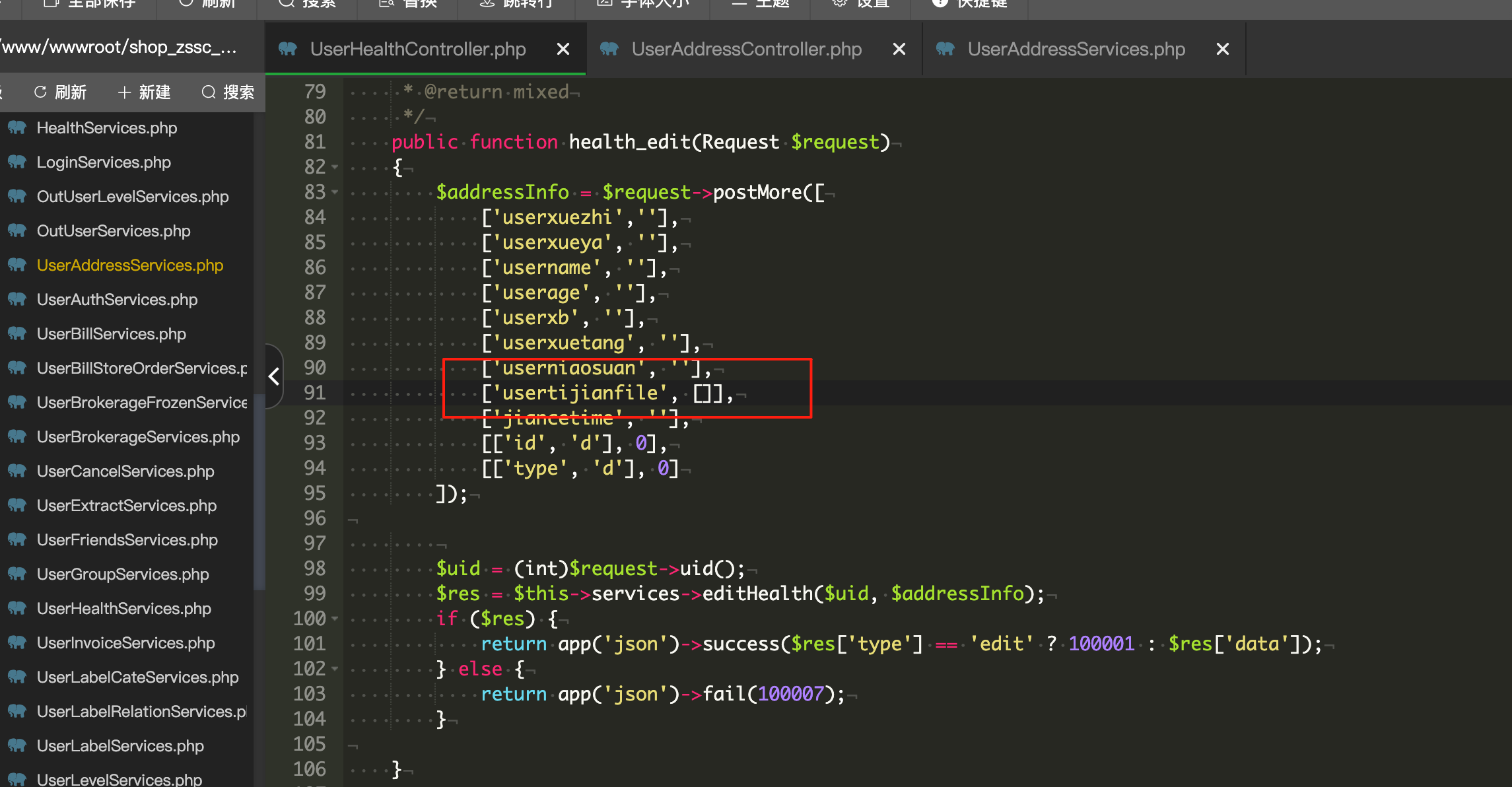
Task: Click line number 81 in the gutter
Action: pyautogui.click(x=315, y=142)
